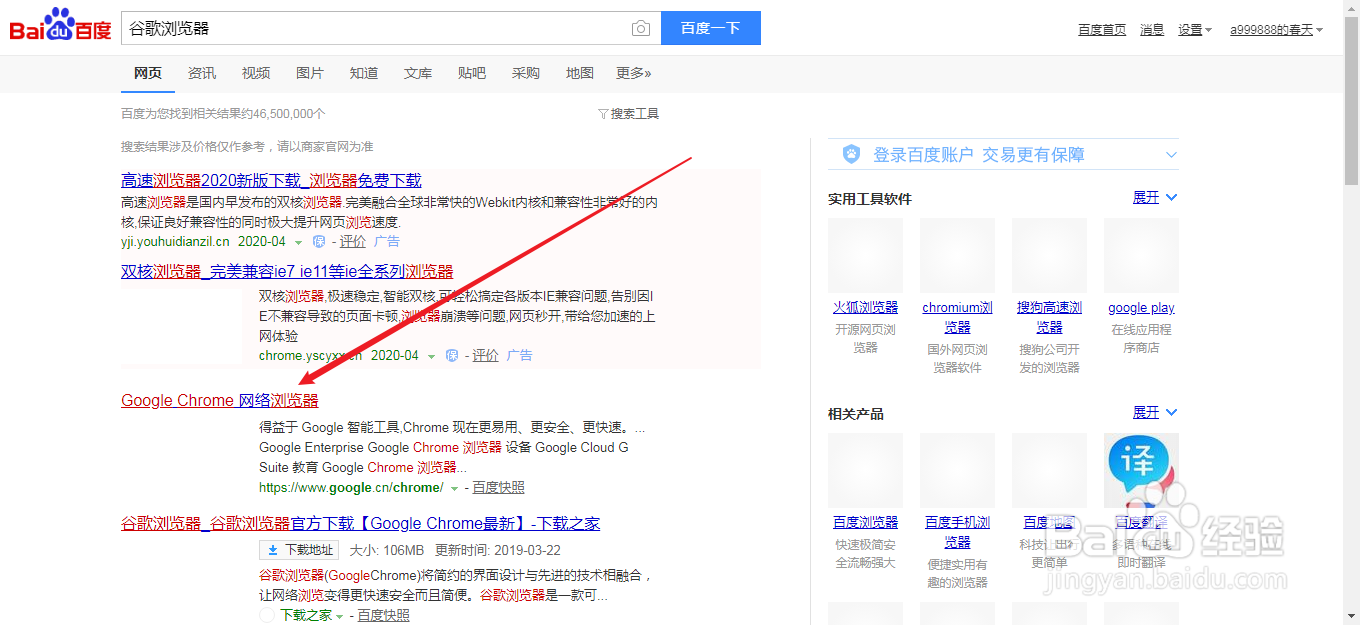
Task: Click the 登录百度账户 交易更有保障 banner text
Action: [979, 155]
